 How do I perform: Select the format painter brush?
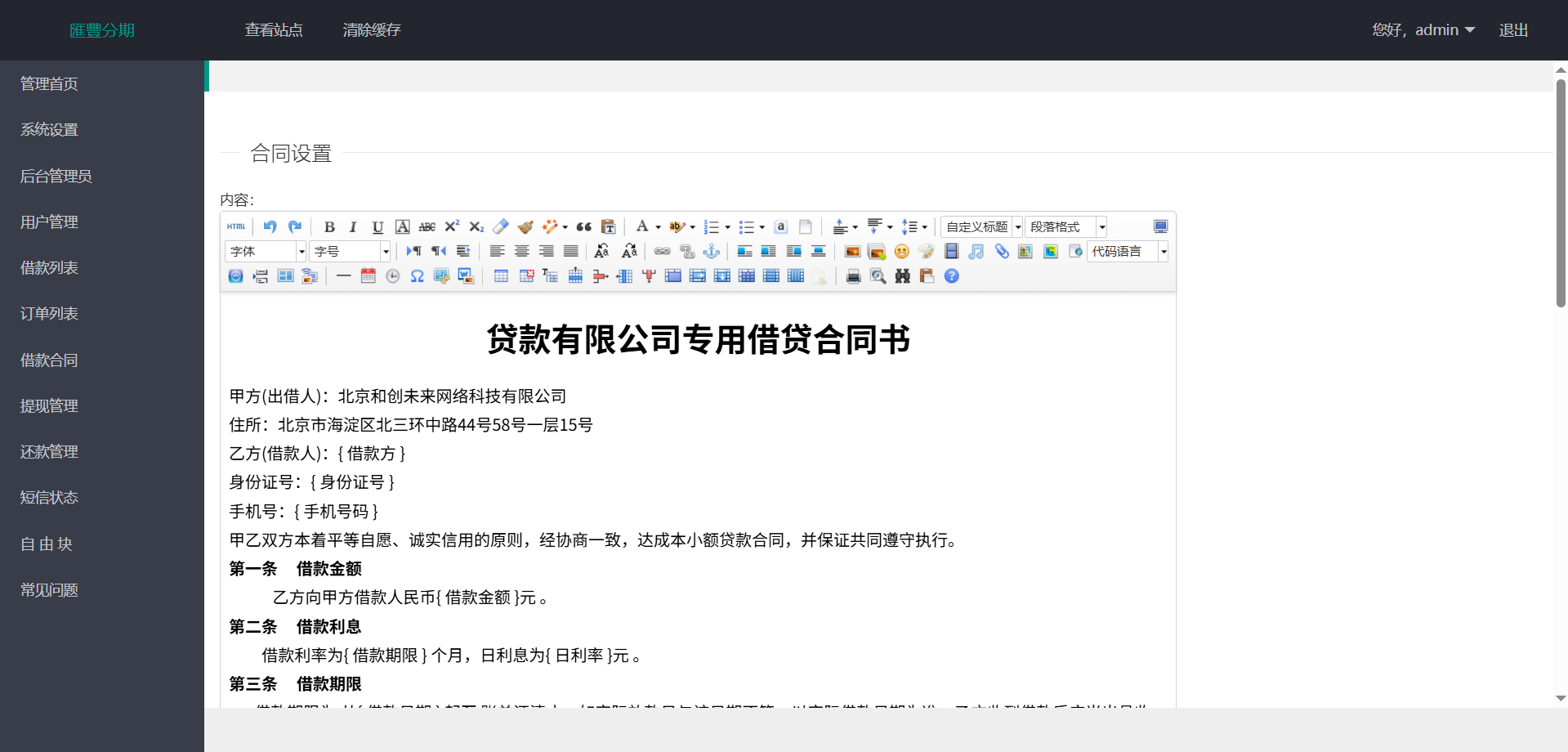[525, 227]
